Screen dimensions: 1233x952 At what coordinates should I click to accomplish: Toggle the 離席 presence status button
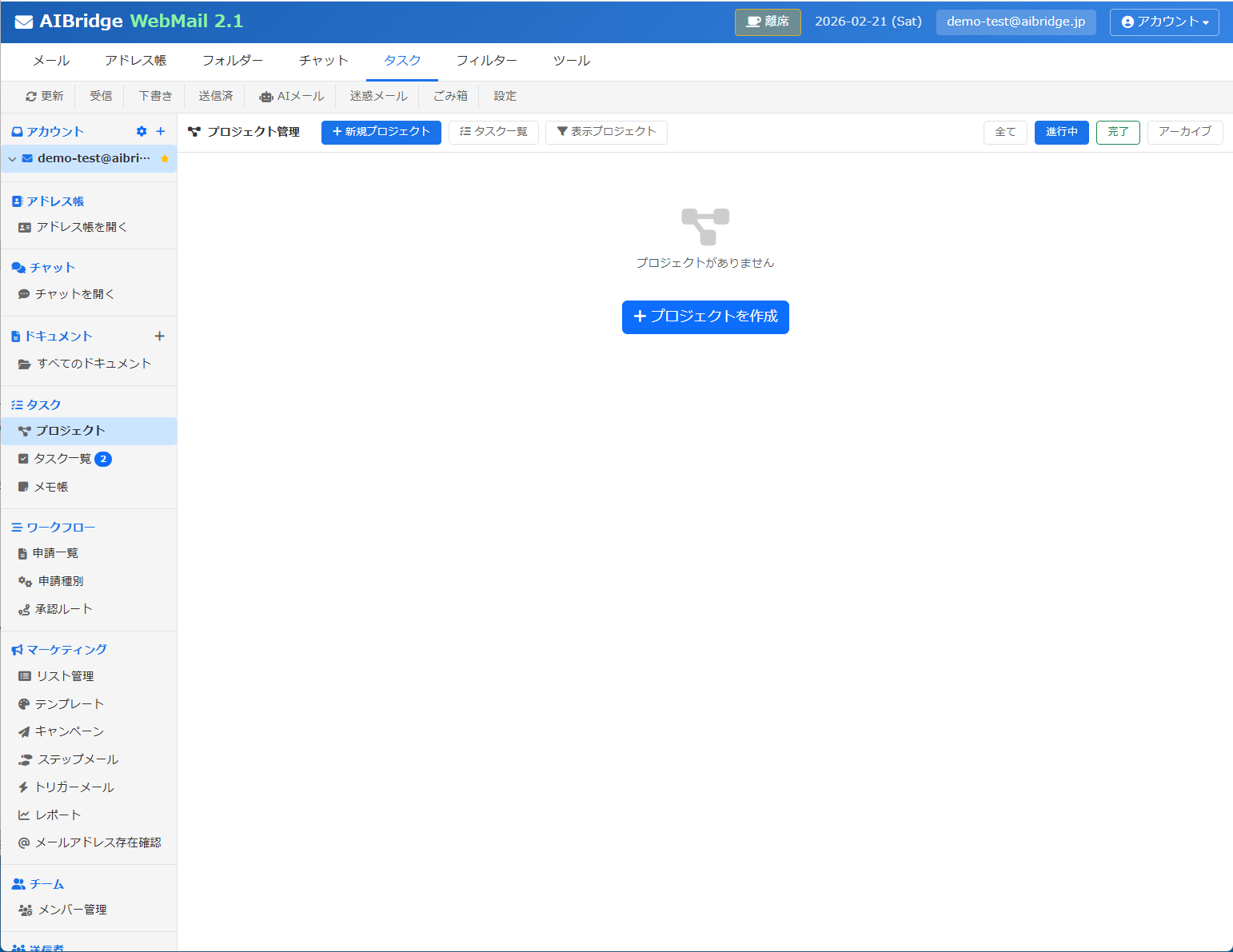pyautogui.click(x=767, y=22)
